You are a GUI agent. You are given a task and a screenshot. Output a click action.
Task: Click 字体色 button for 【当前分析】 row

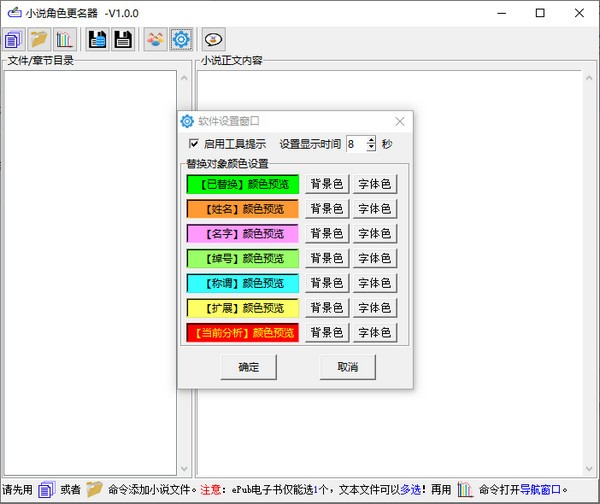tap(375, 333)
